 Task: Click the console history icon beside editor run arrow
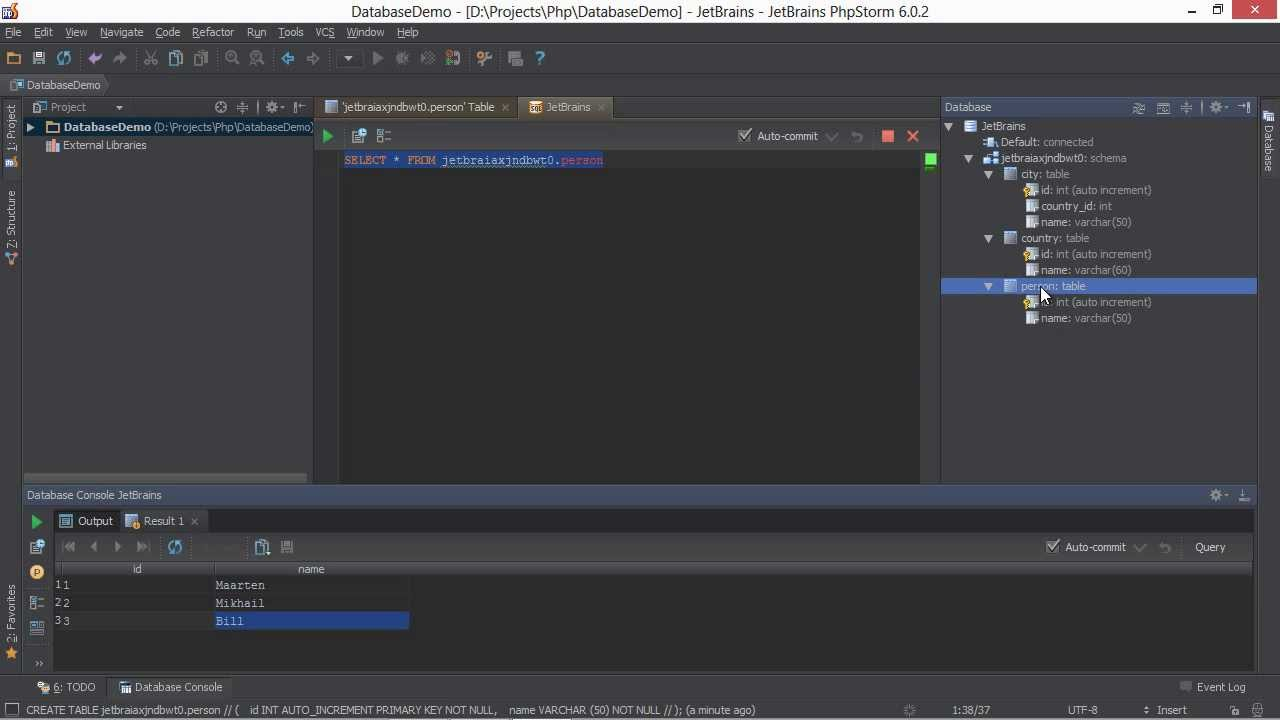click(x=359, y=136)
